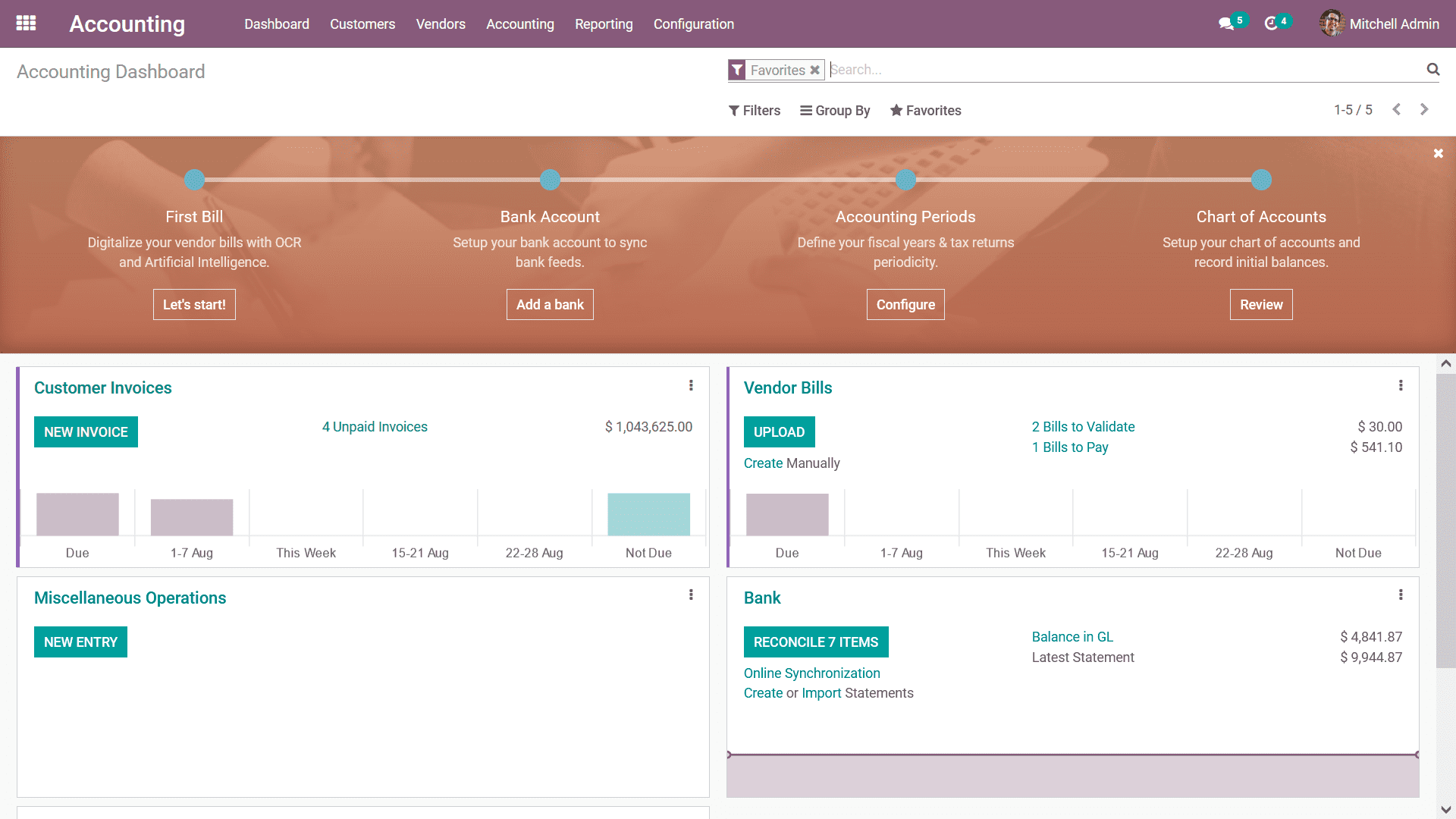Go to the next page arrow
Image resolution: width=1456 pixels, height=819 pixels.
[x=1424, y=110]
